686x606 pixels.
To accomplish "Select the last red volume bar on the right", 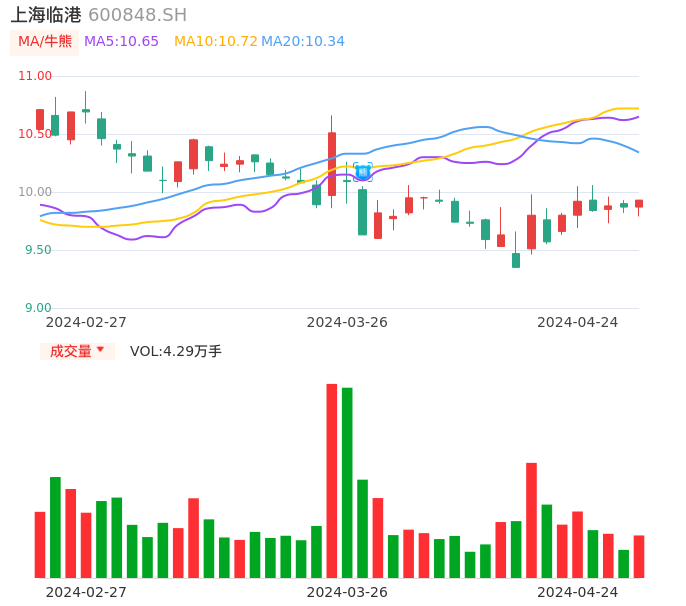I will pos(639,556).
